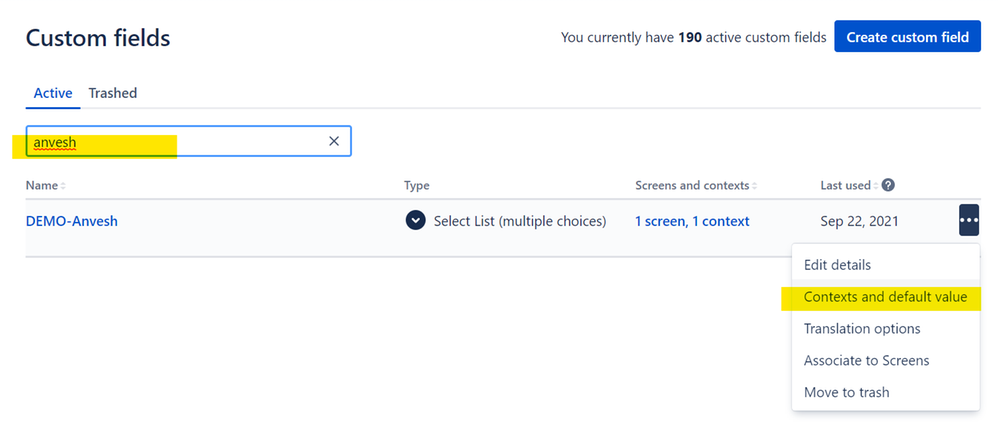The height and width of the screenshot is (430, 998).
Task: Open the three-dot actions menu for DEMO-Anvesh
Action: [x=969, y=220]
